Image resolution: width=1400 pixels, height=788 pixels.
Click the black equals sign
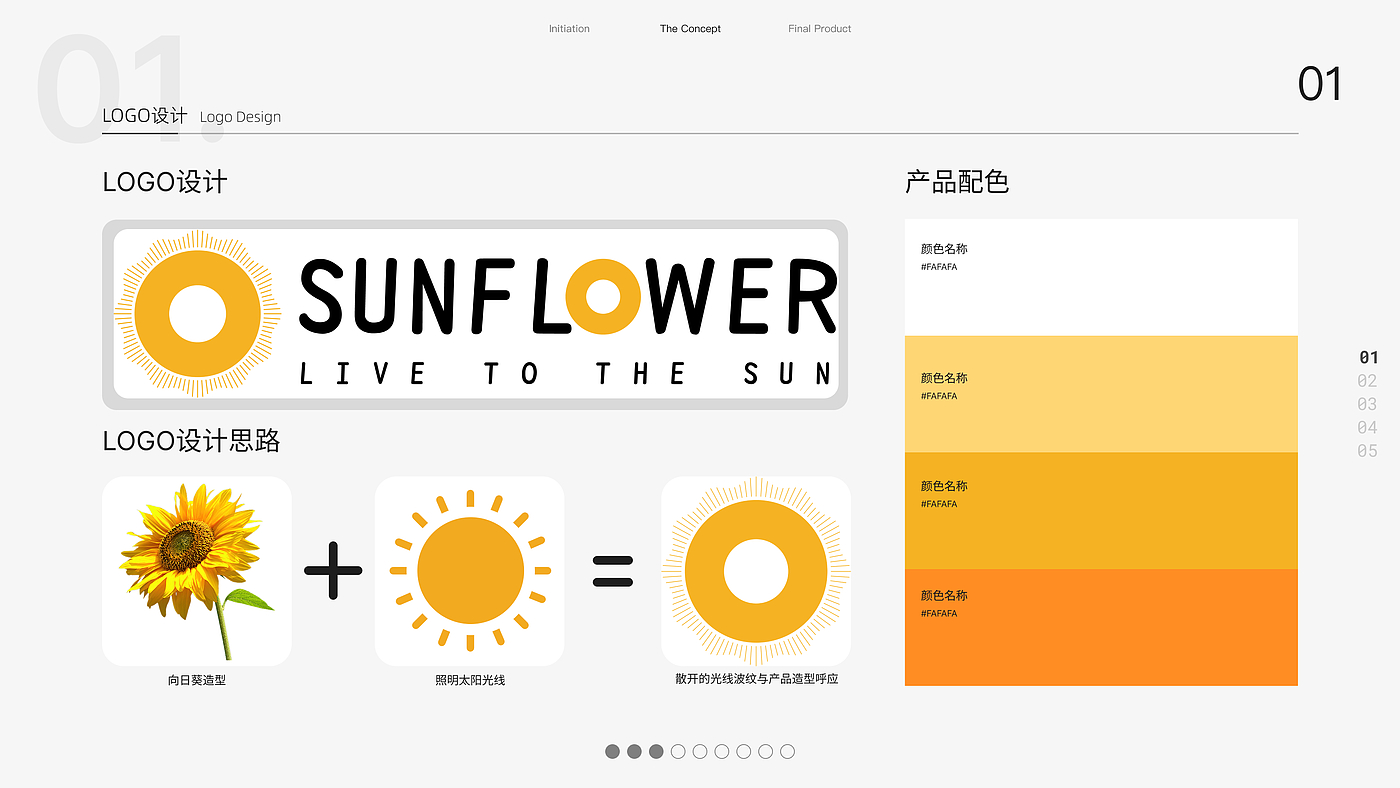[x=613, y=569]
